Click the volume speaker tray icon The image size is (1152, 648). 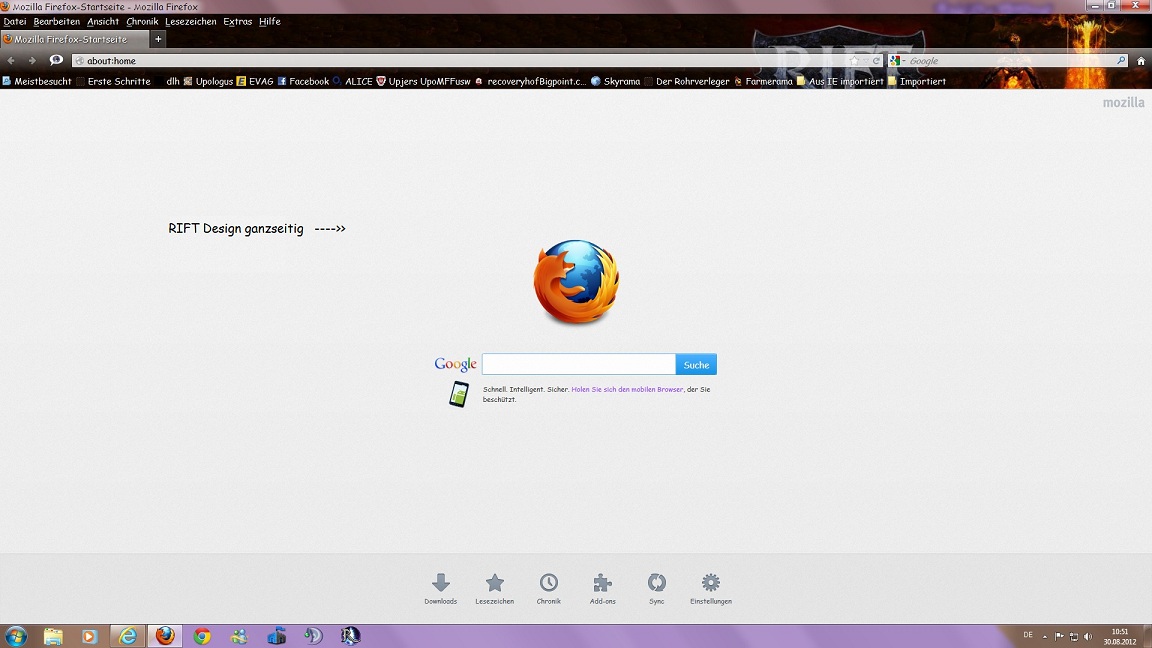pos(1088,636)
